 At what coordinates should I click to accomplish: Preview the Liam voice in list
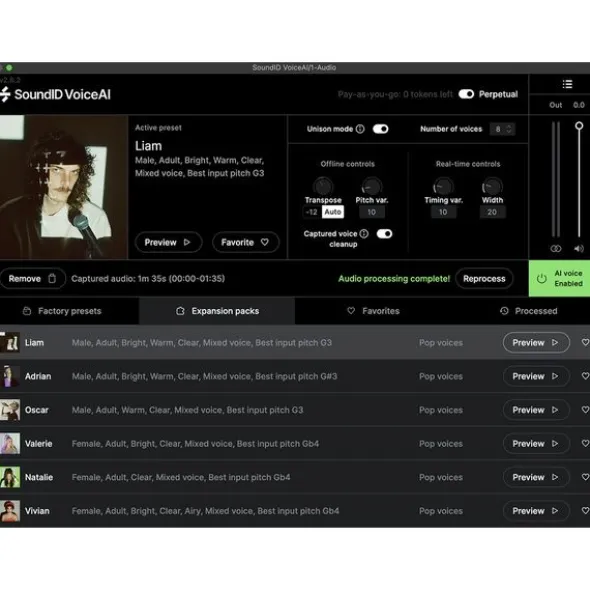coord(536,343)
